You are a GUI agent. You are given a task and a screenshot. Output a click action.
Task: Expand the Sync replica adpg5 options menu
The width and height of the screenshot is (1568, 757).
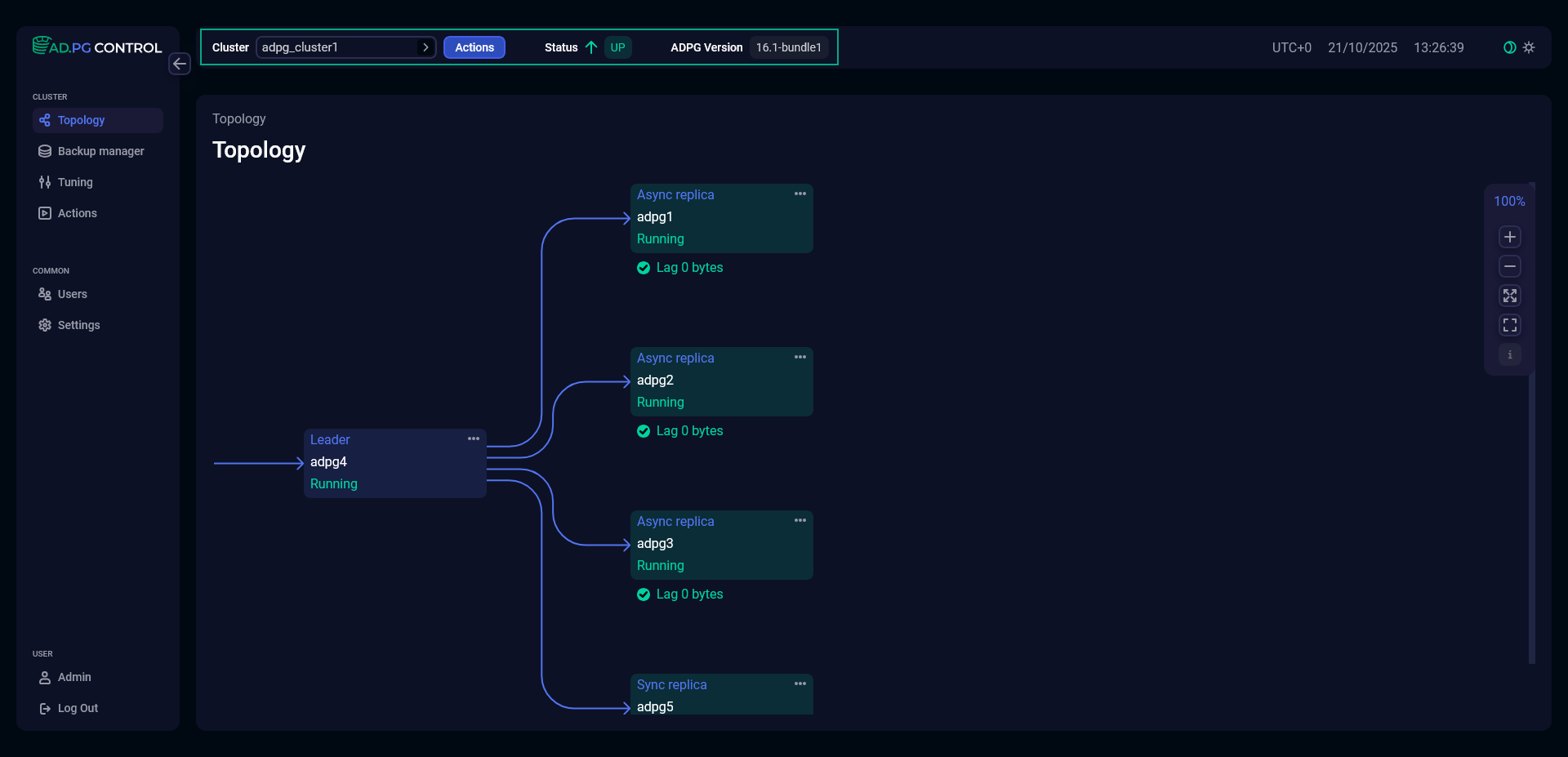(800, 684)
